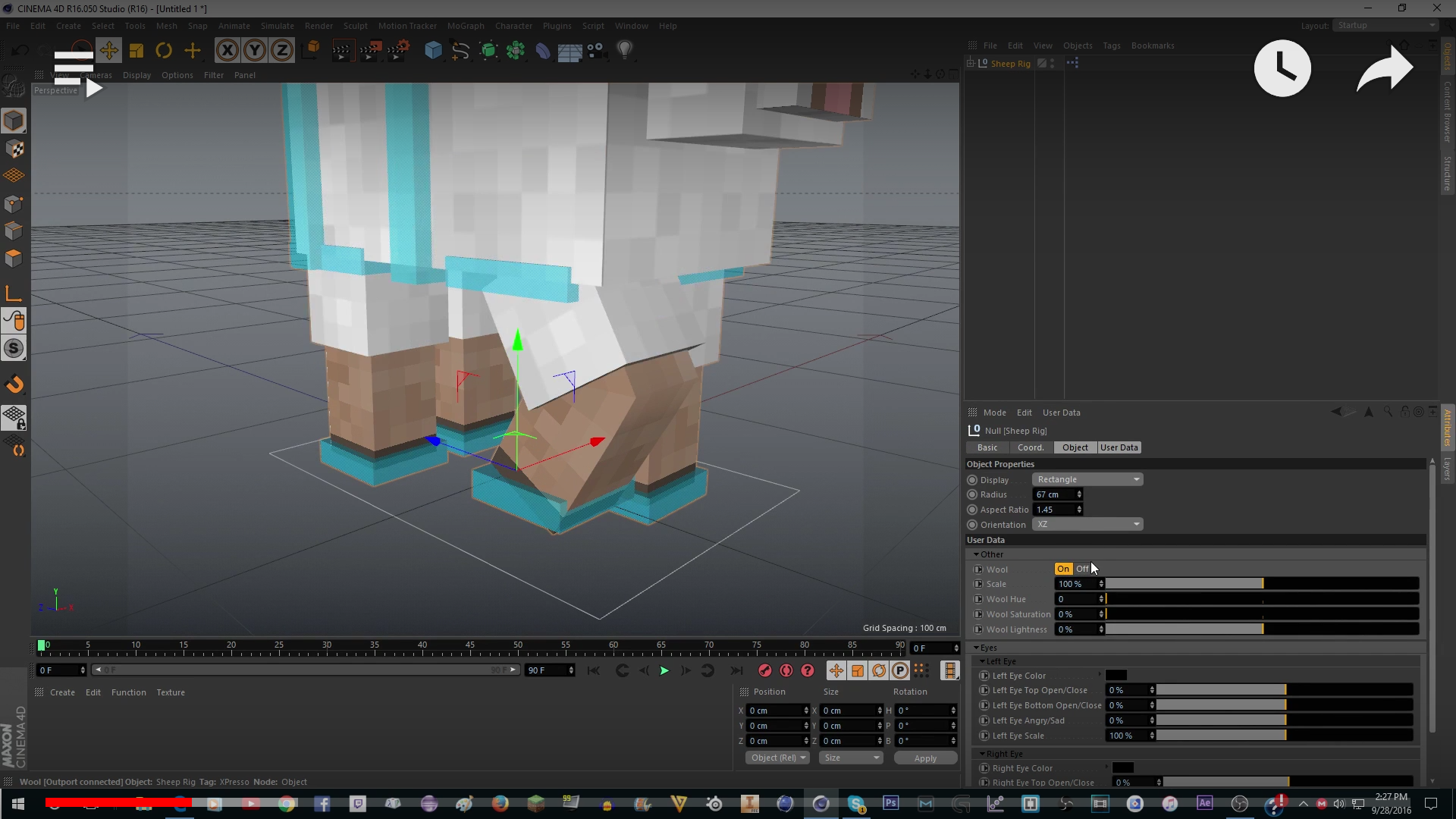
Task: Enable Points mode in left toolbar
Action: click(14, 203)
